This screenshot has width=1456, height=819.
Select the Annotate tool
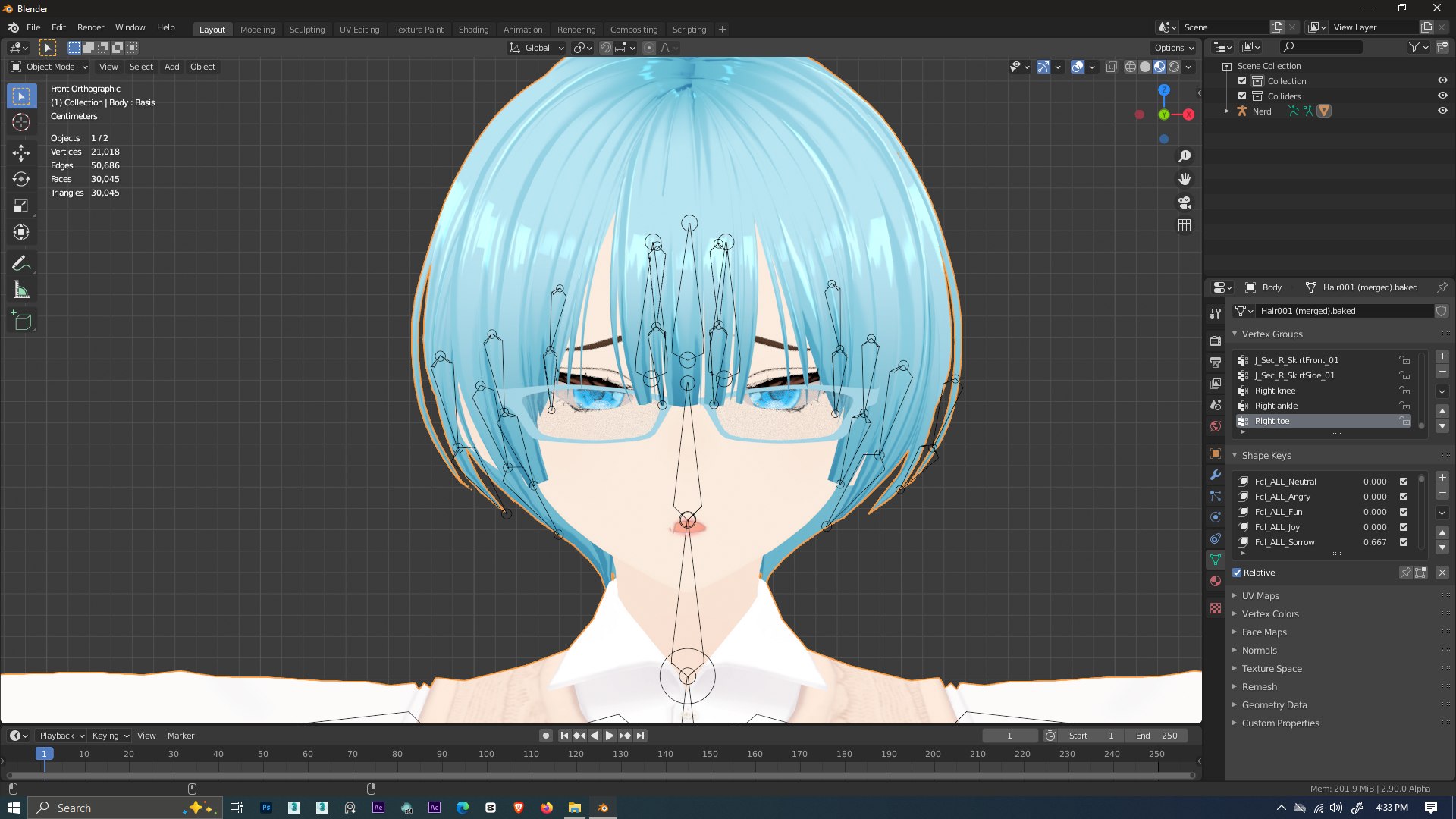pos(21,263)
